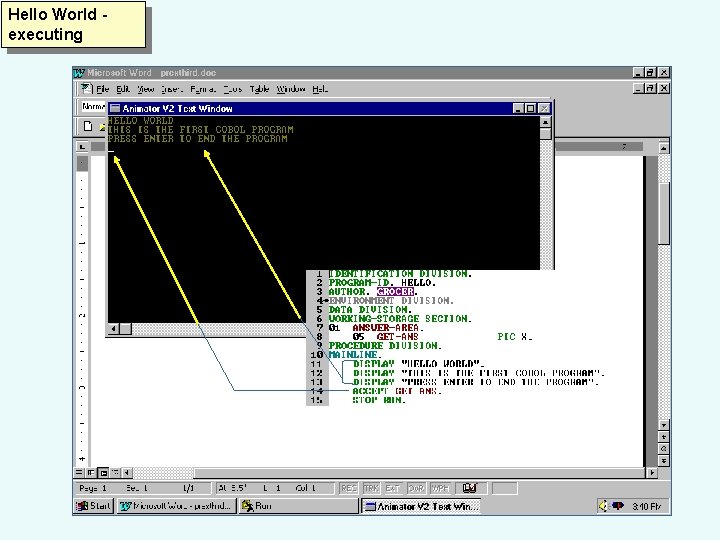Click the taskbar clock showing 3:10 PM
Viewport: 720px width, 540px height.
(647, 506)
